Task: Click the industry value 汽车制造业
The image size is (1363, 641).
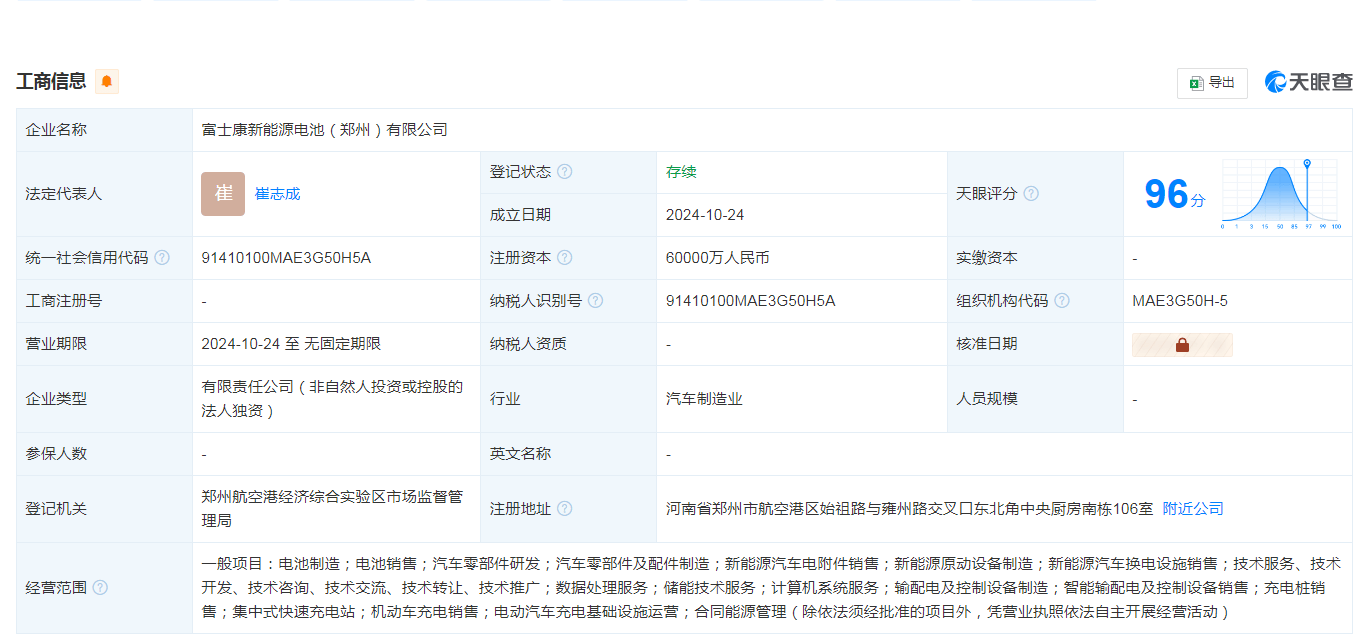Action: click(704, 399)
